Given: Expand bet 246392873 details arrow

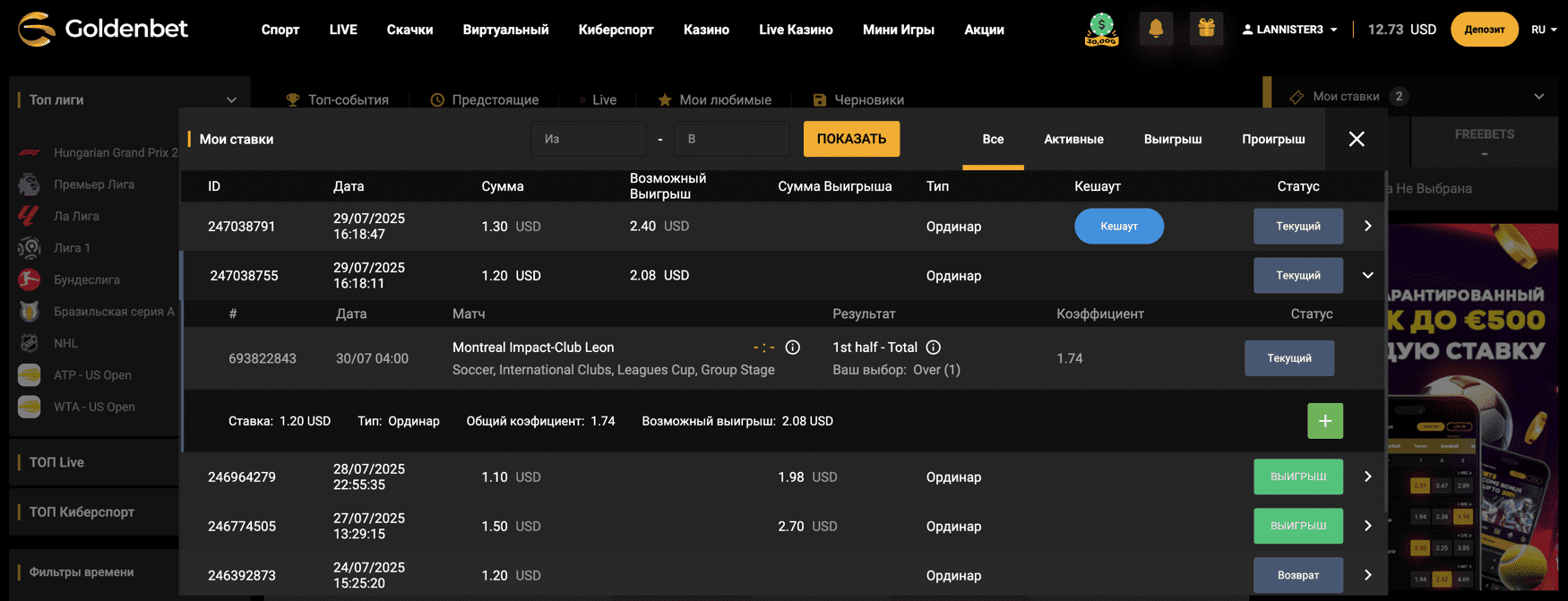Looking at the screenshot, I should [1368, 576].
